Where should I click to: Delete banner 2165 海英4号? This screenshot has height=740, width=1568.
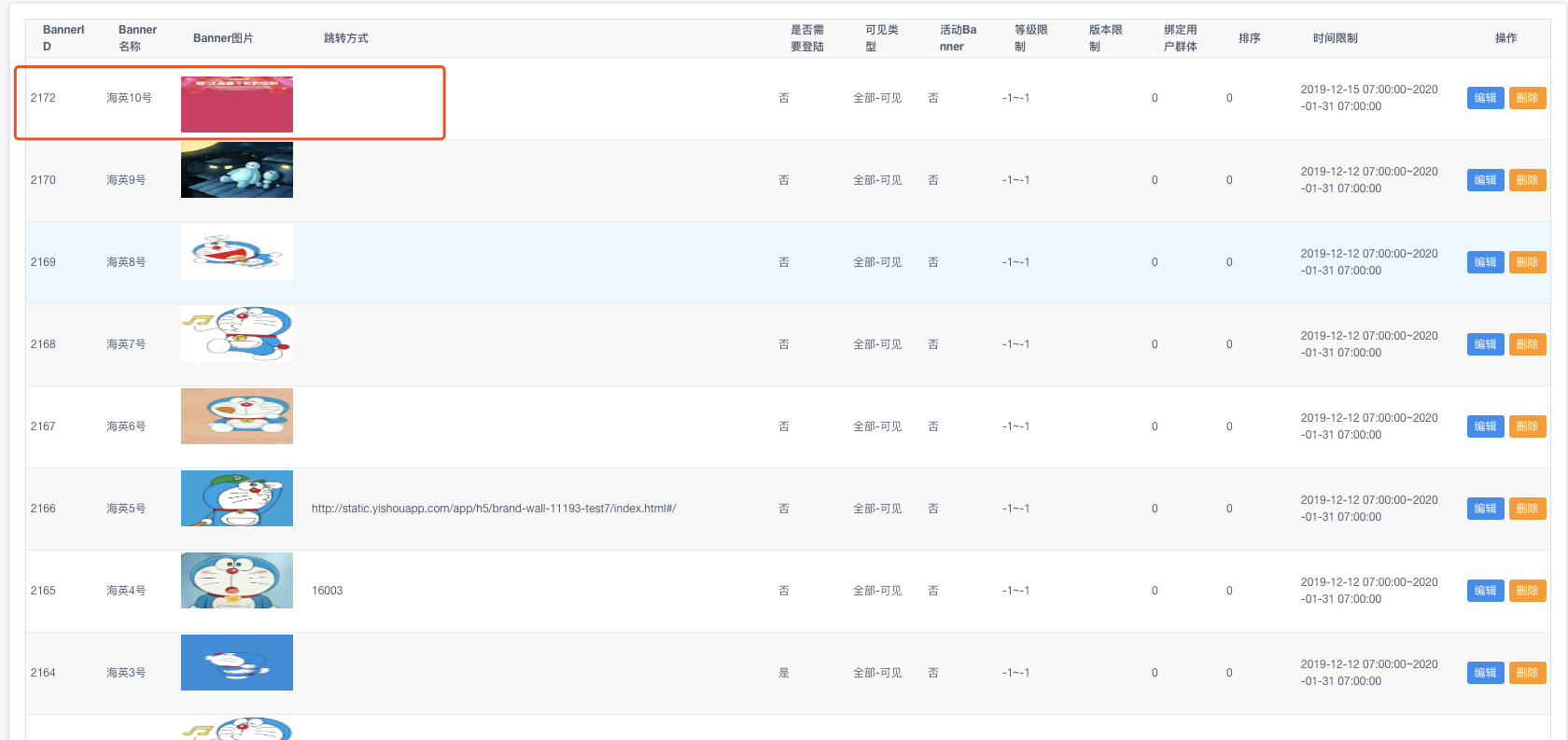(1527, 591)
